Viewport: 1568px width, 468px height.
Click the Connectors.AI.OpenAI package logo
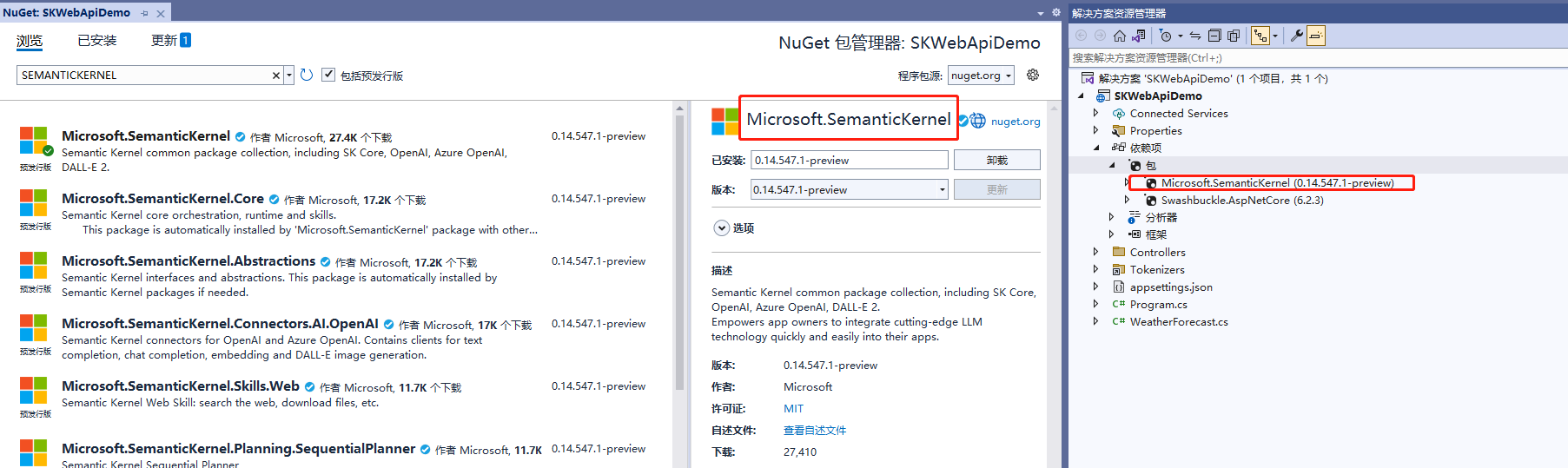coord(33,328)
